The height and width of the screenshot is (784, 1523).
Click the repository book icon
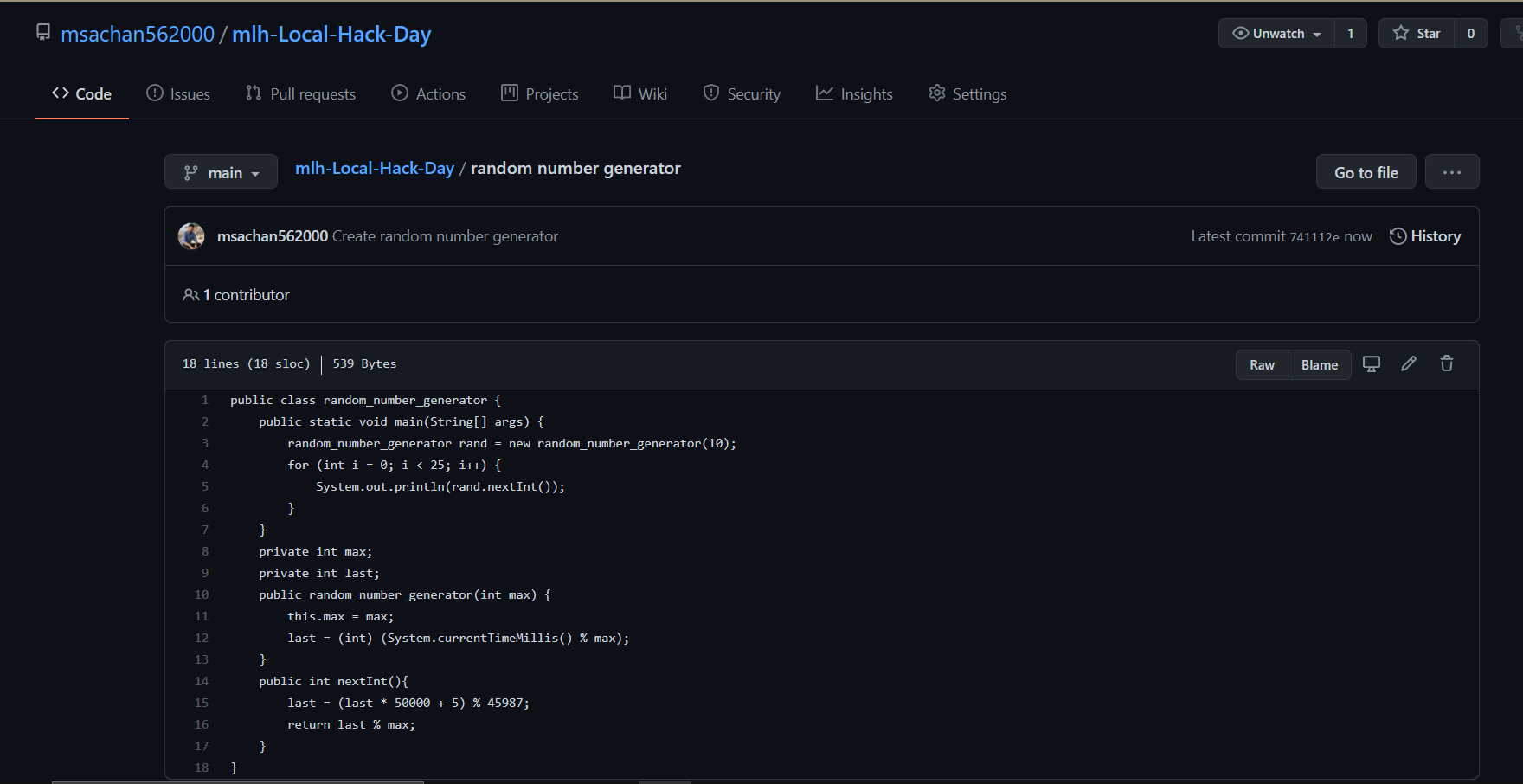coord(43,33)
